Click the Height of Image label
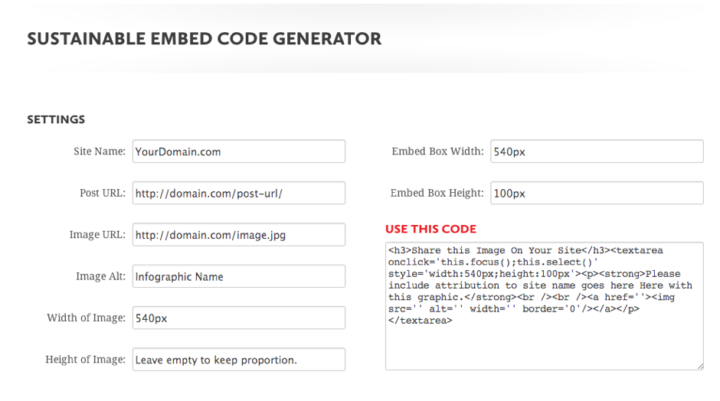This screenshot has height=401, width=720. tap(85, 359)
